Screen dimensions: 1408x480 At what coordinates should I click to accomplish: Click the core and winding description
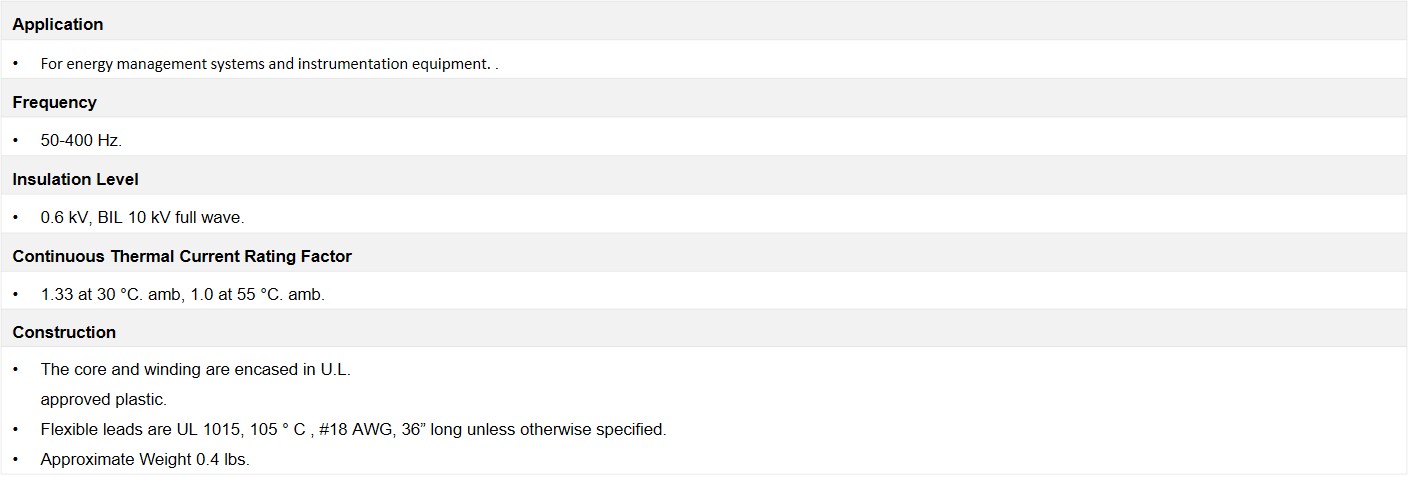[x=195, y=369]
